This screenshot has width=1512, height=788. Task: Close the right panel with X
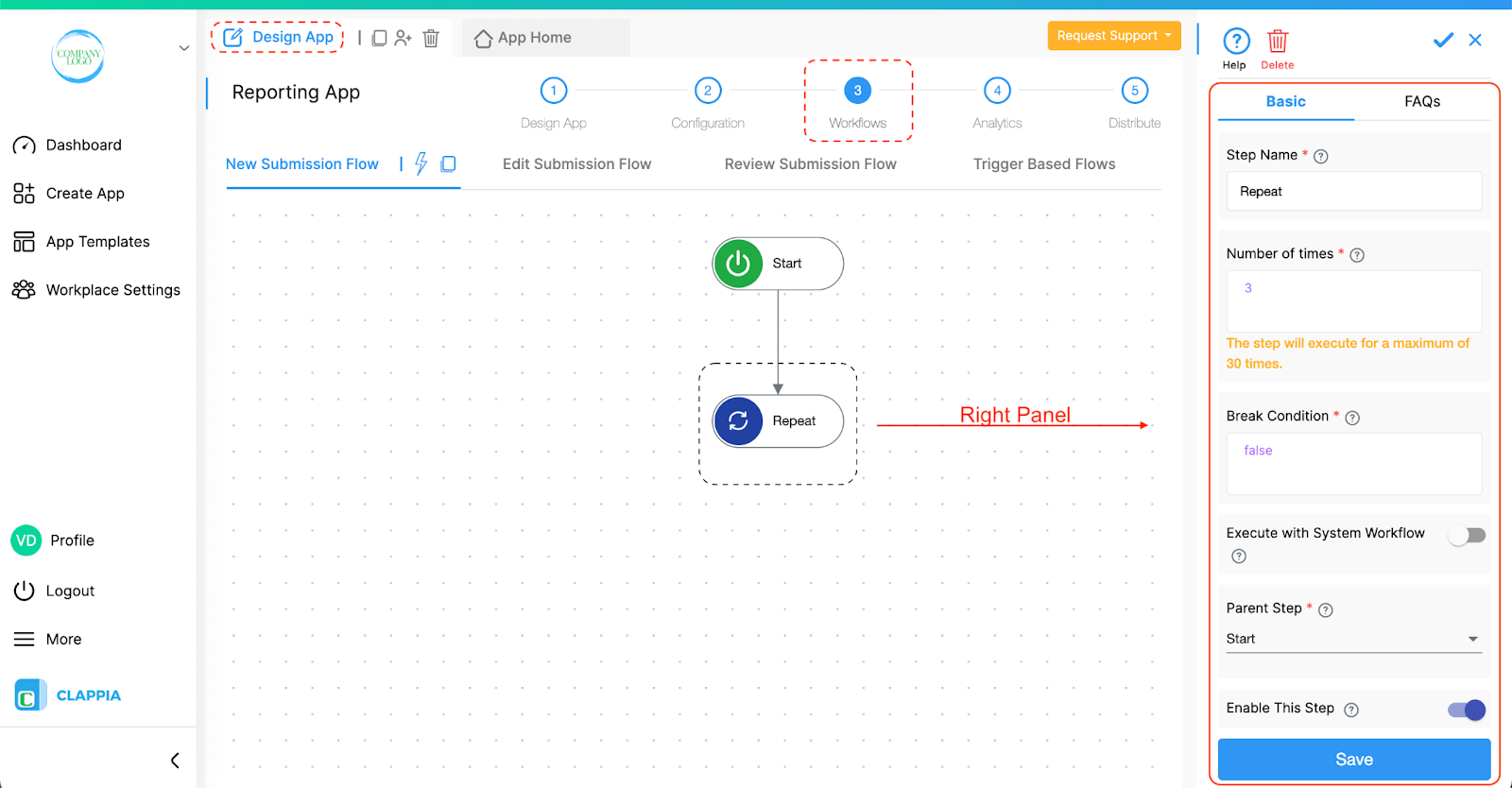coord(1475,40)
